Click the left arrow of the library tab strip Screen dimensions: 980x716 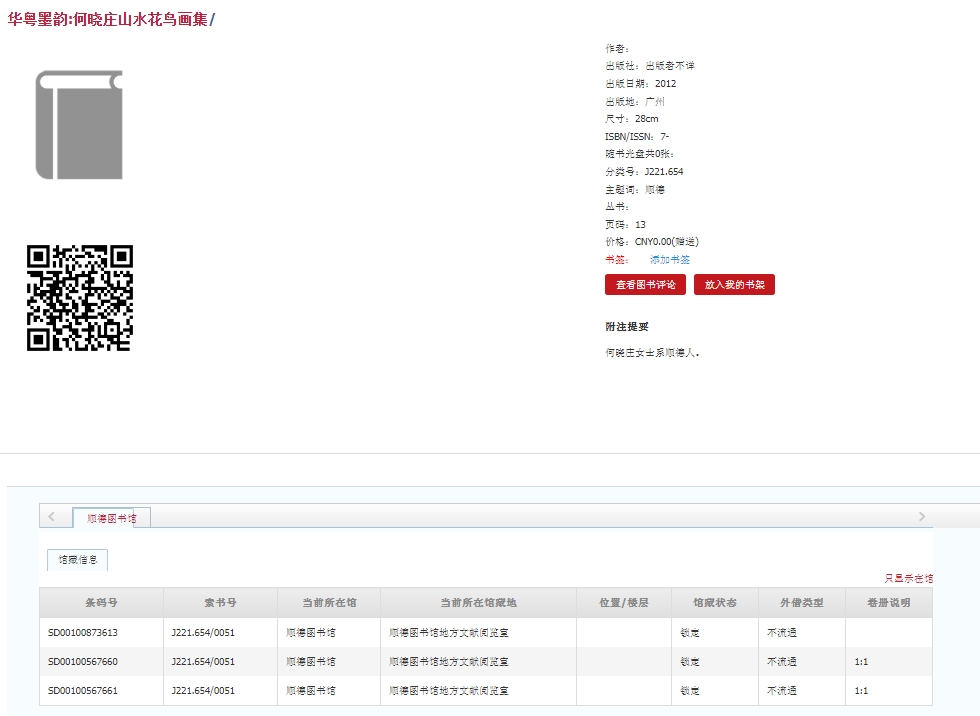tap(51, 517)
